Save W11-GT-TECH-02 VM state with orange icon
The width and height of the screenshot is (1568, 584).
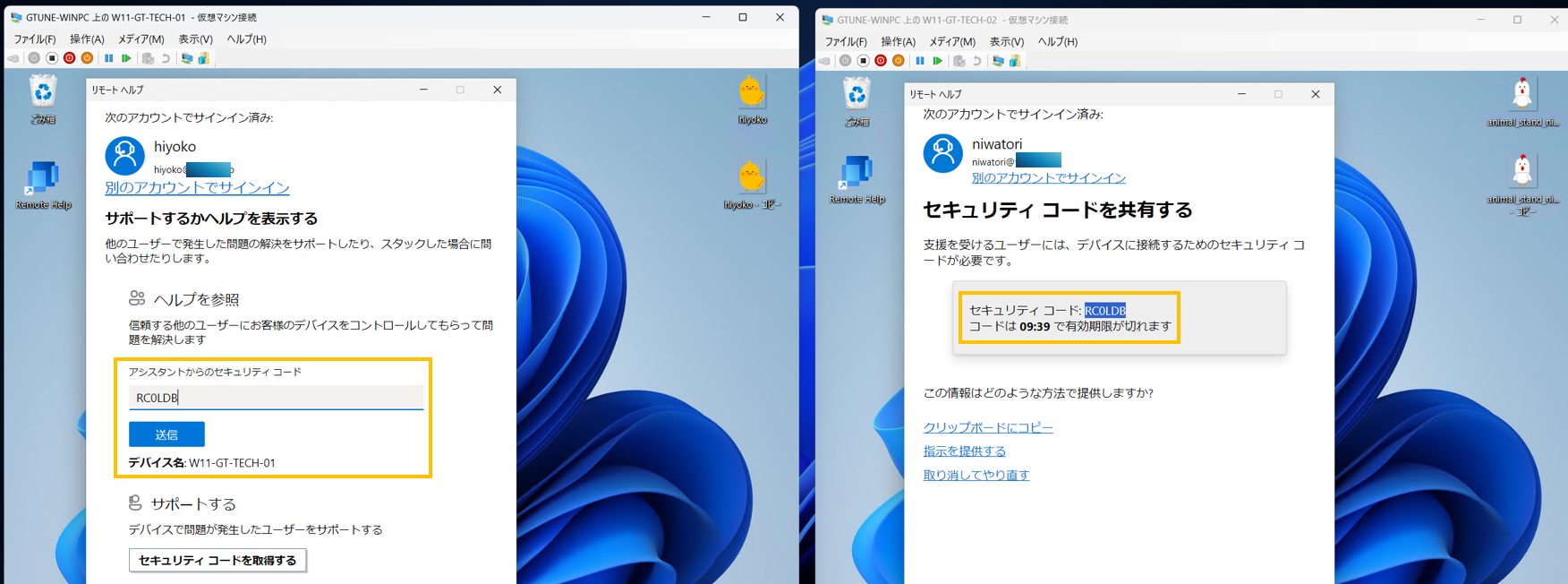899,61
